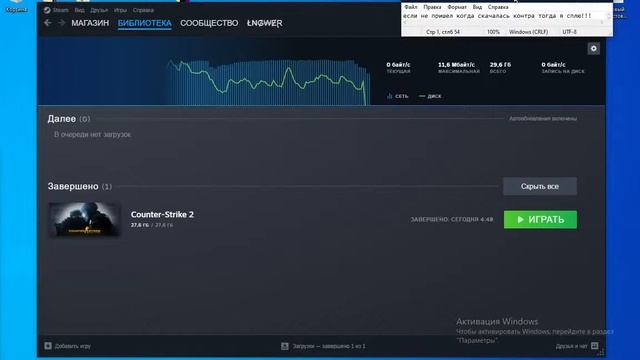
Task: Open the Steam menu
Action: (x=60, y=10)
